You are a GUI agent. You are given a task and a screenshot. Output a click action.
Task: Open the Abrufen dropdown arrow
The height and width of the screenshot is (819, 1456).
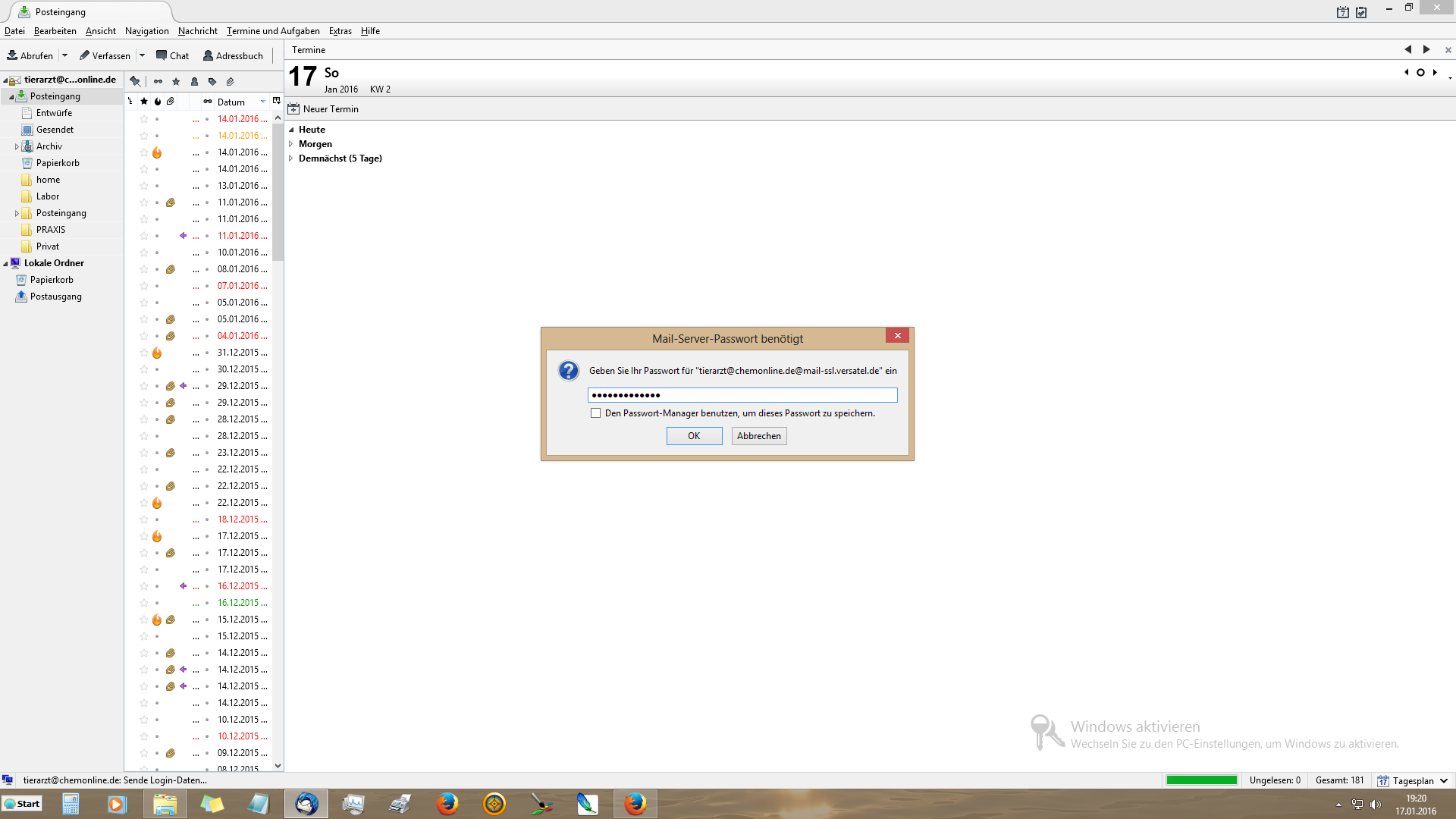(64, 55)
